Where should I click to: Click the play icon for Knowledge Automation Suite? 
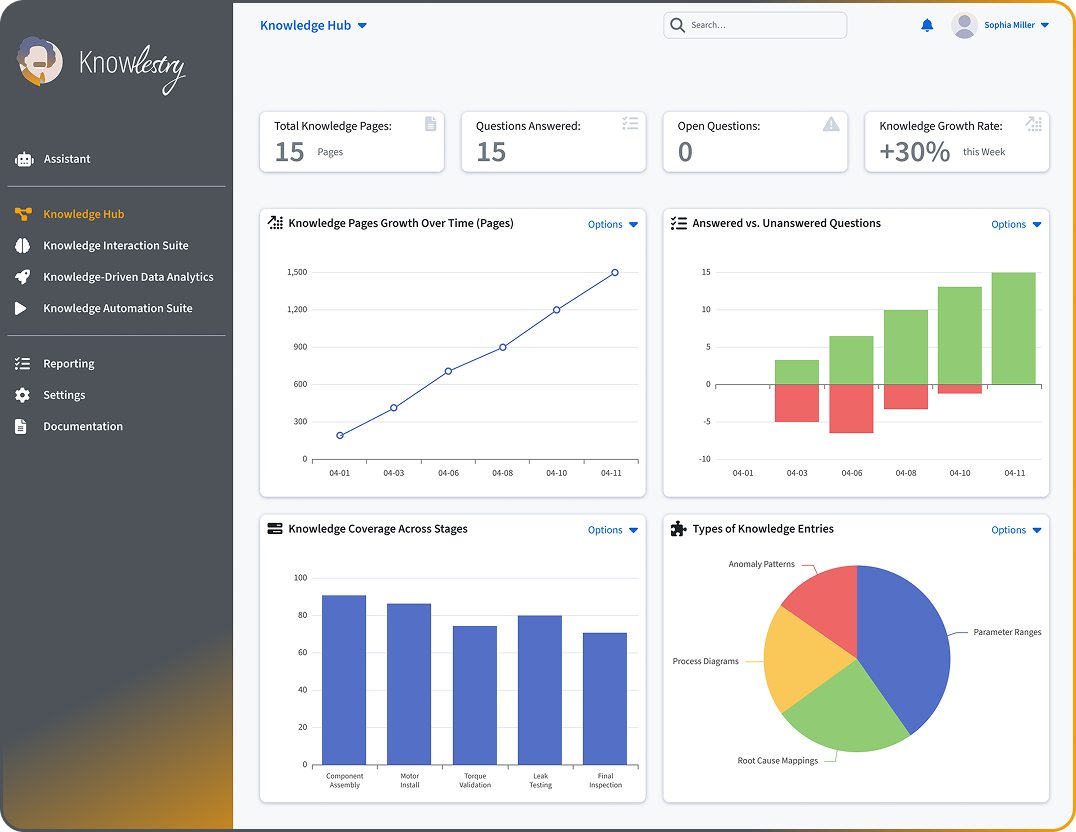22,309
